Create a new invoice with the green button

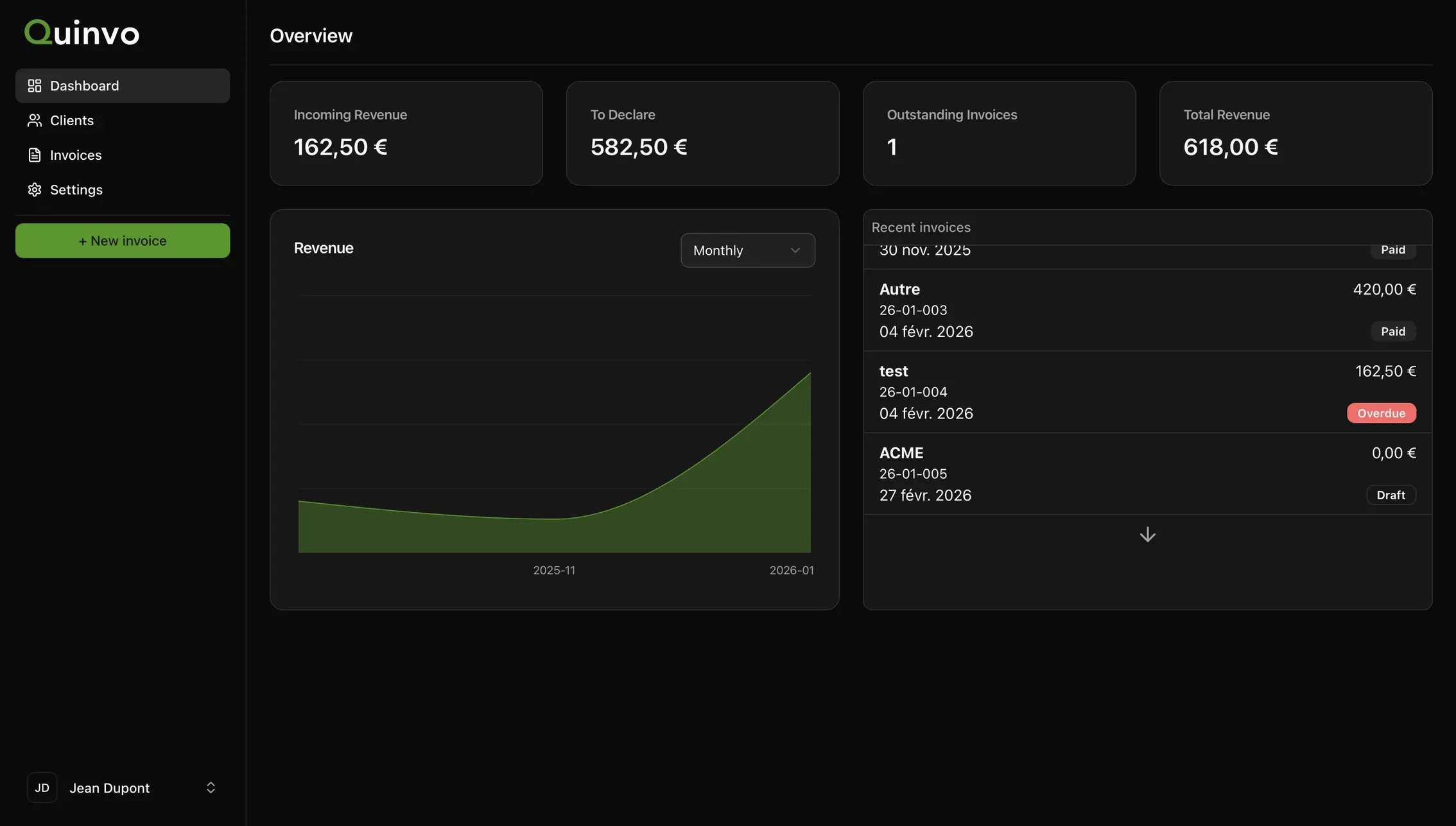point(123,241)
